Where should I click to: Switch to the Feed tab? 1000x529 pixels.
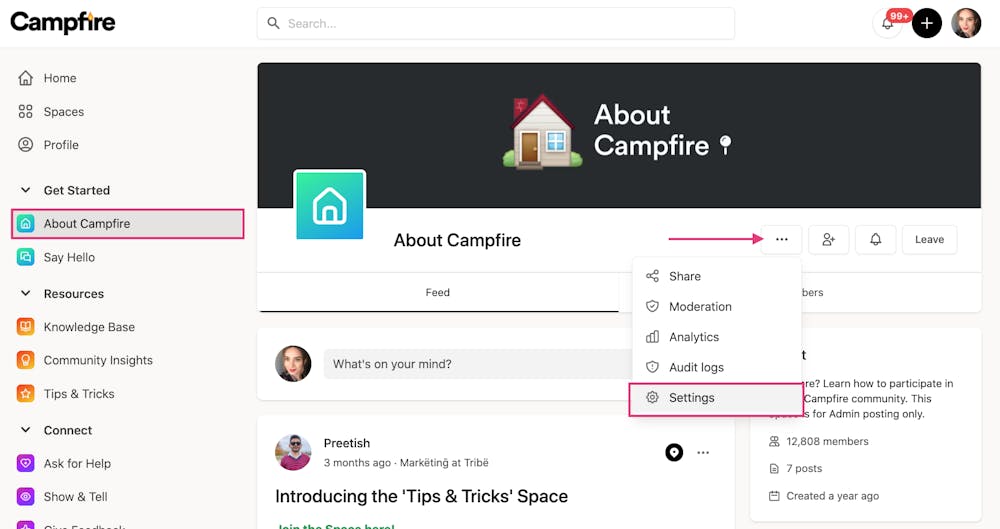[x=438, y=293]
